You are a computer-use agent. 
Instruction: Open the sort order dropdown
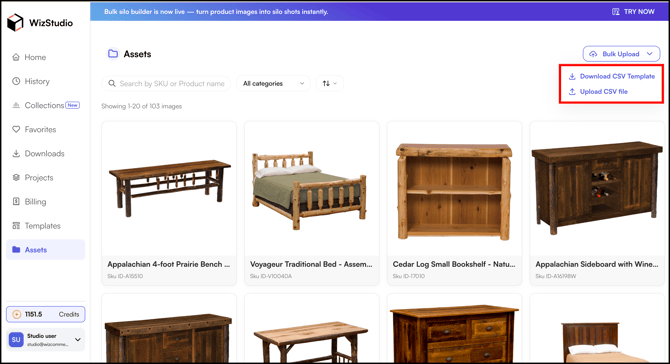(329, 83)
